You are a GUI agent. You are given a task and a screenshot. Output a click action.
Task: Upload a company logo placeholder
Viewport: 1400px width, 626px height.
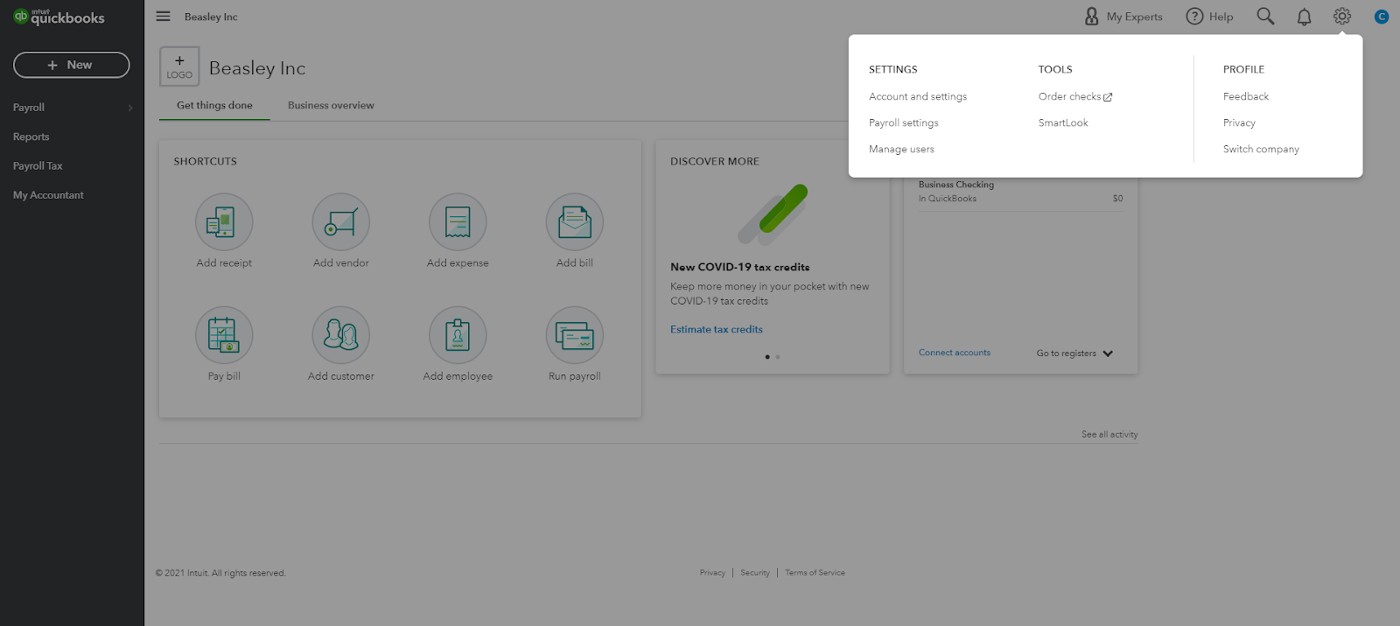[x=179, y=66]
